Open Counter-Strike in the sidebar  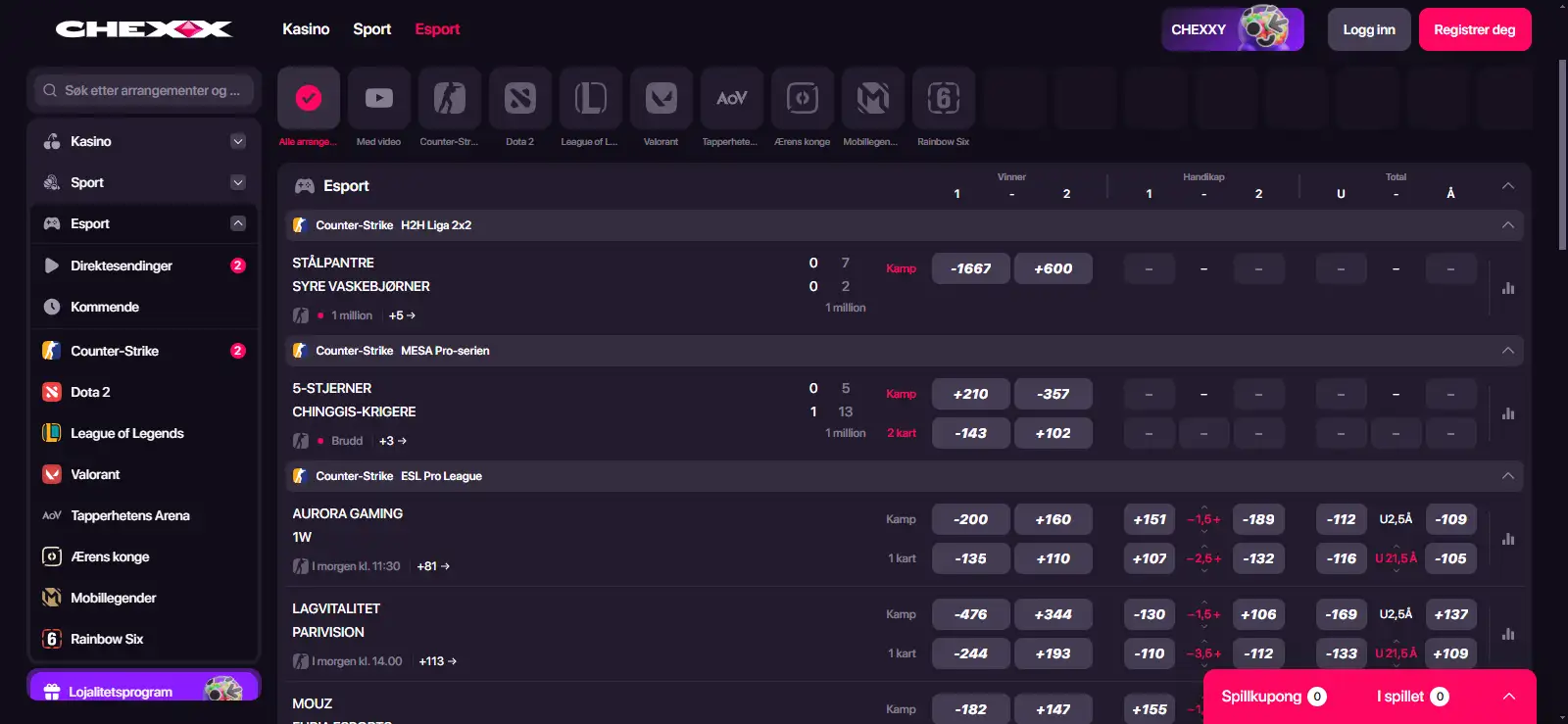144,351
